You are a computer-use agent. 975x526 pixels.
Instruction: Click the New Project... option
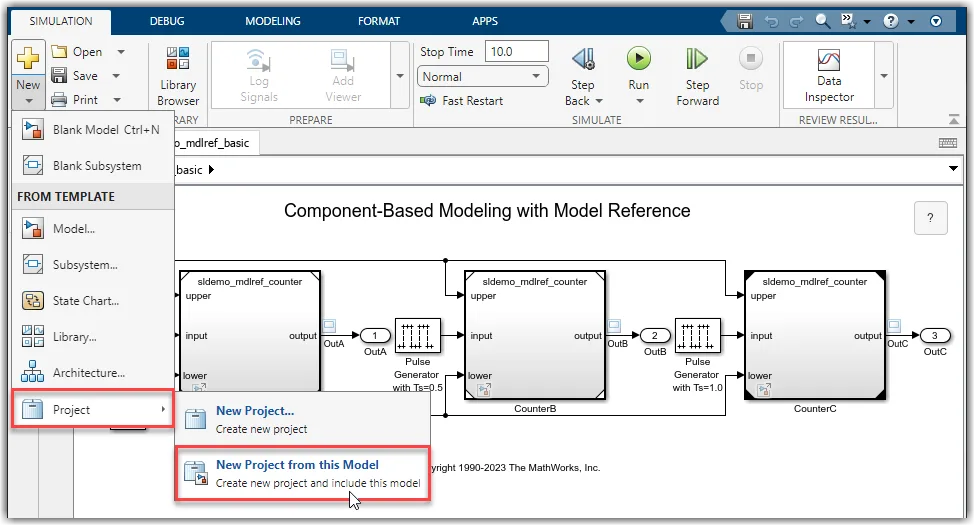pyautogui.click(x=303, y=420)
